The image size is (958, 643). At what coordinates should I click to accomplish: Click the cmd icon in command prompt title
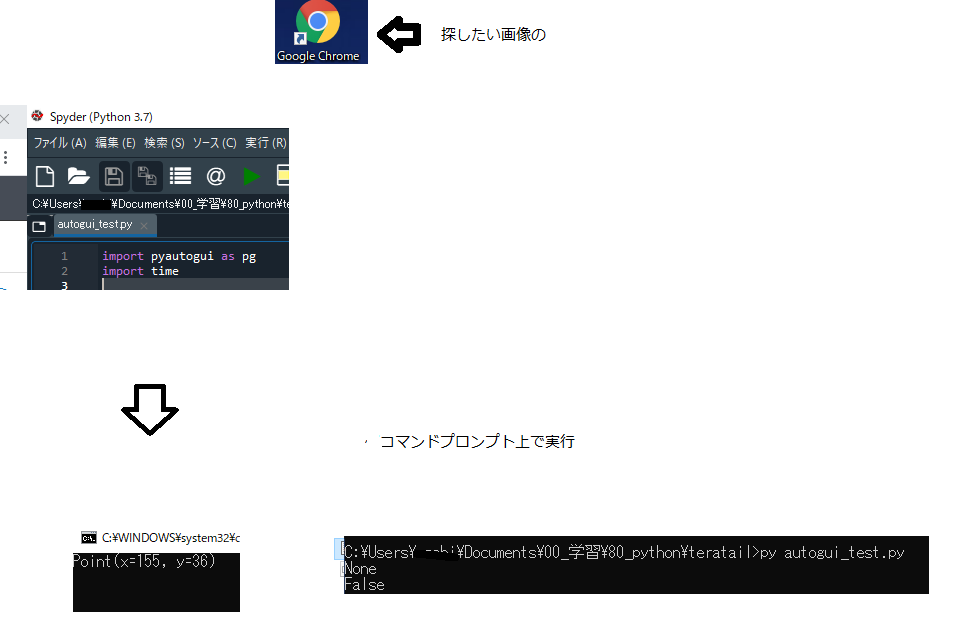89,537
